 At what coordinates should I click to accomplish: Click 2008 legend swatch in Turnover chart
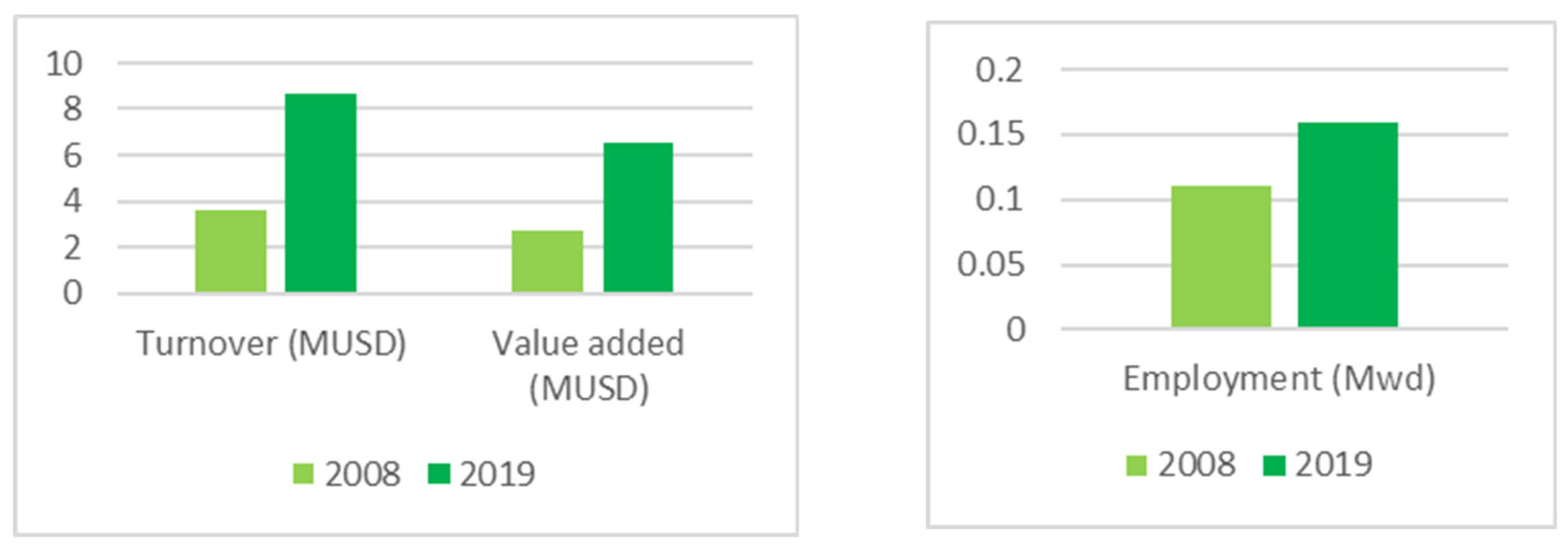tap(303, 473)
